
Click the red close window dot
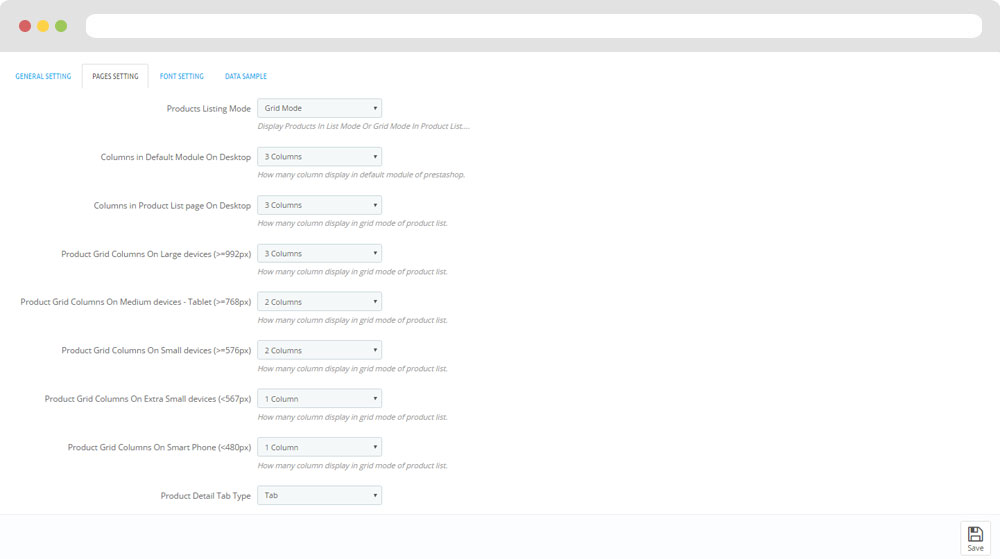tap(25, 26)
